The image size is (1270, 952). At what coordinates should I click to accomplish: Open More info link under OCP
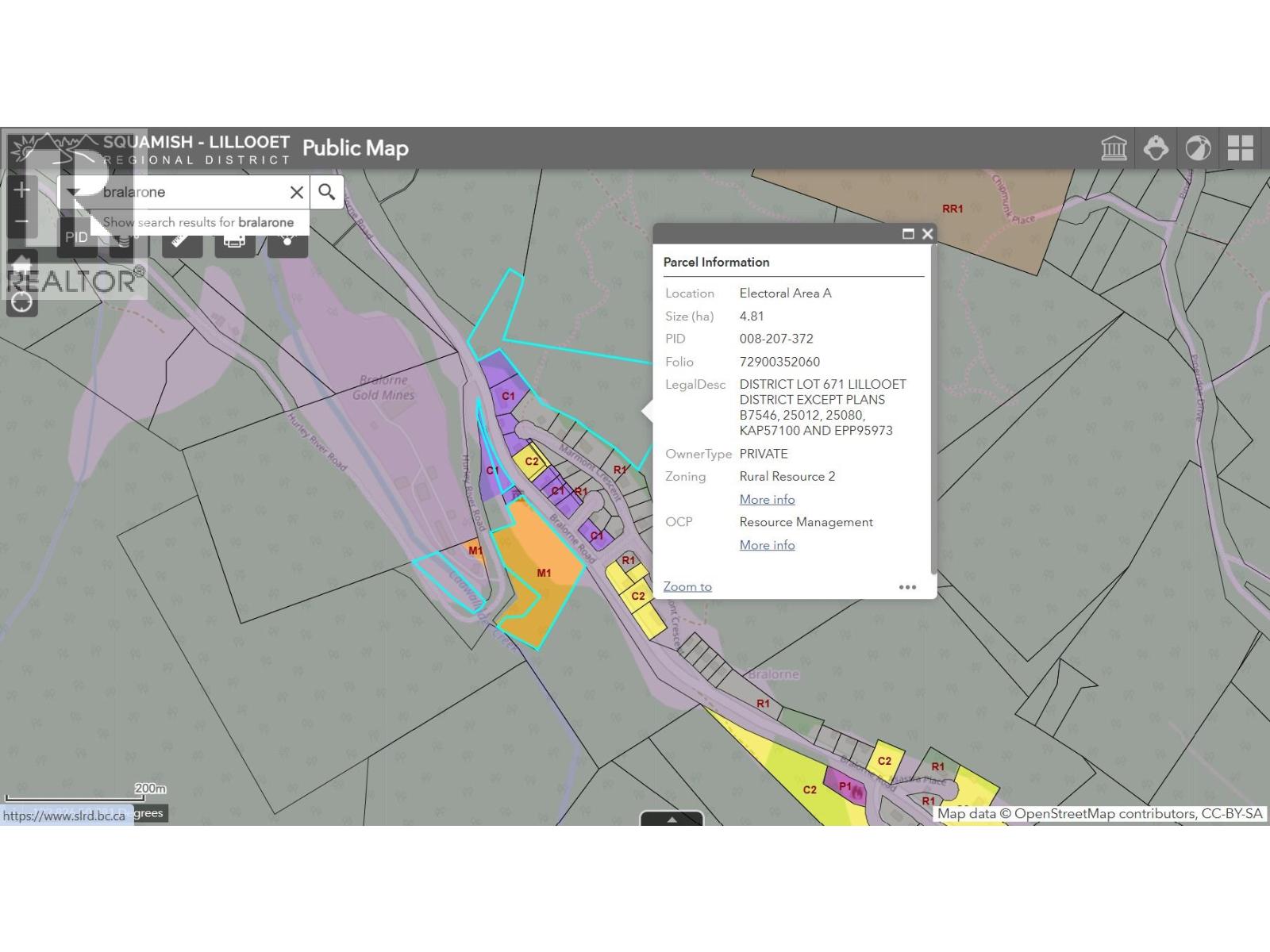767,545
